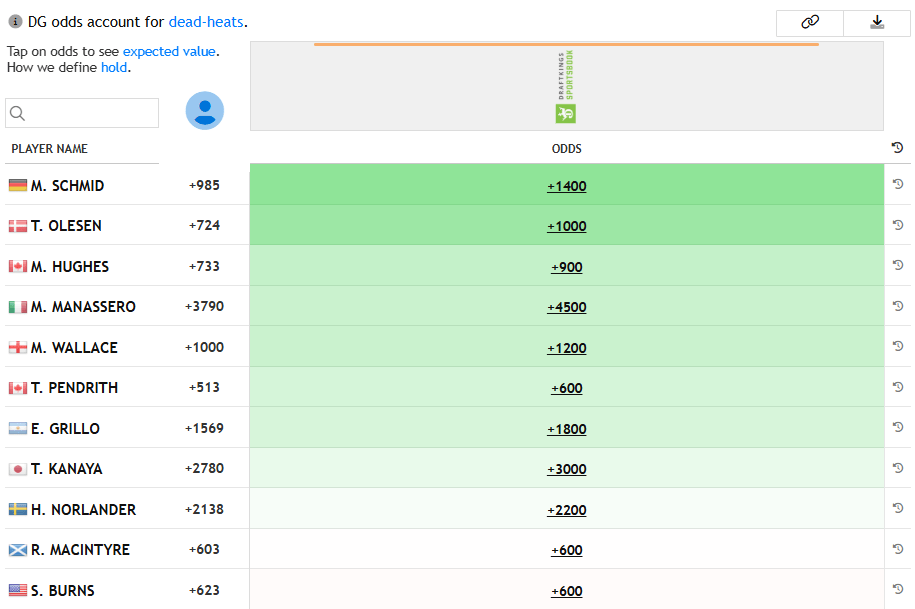Screen dimensions: 915x609
Task: Click the download icon button
Action: pos(877,23)
